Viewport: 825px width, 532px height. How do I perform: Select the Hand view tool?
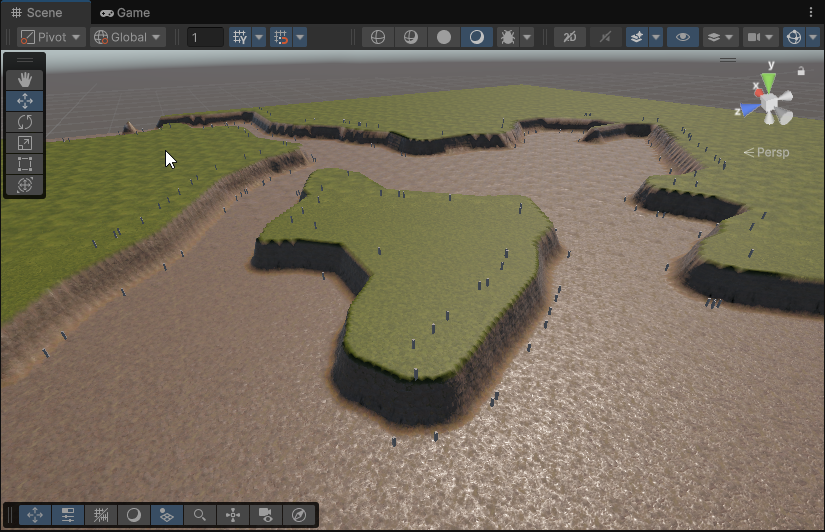pyautogui.click(x=24, y=80)
